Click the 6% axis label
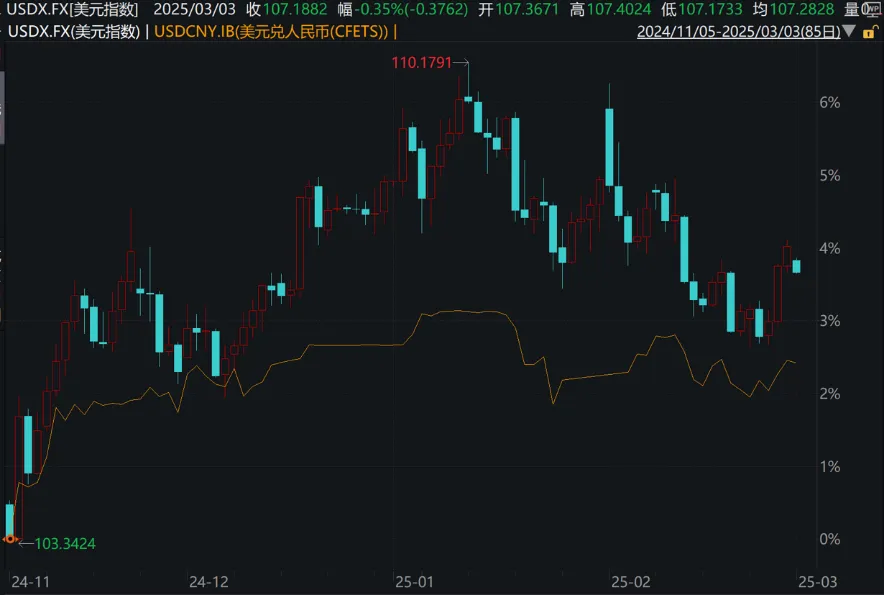 pyautogui.click(x=829, y=103)
